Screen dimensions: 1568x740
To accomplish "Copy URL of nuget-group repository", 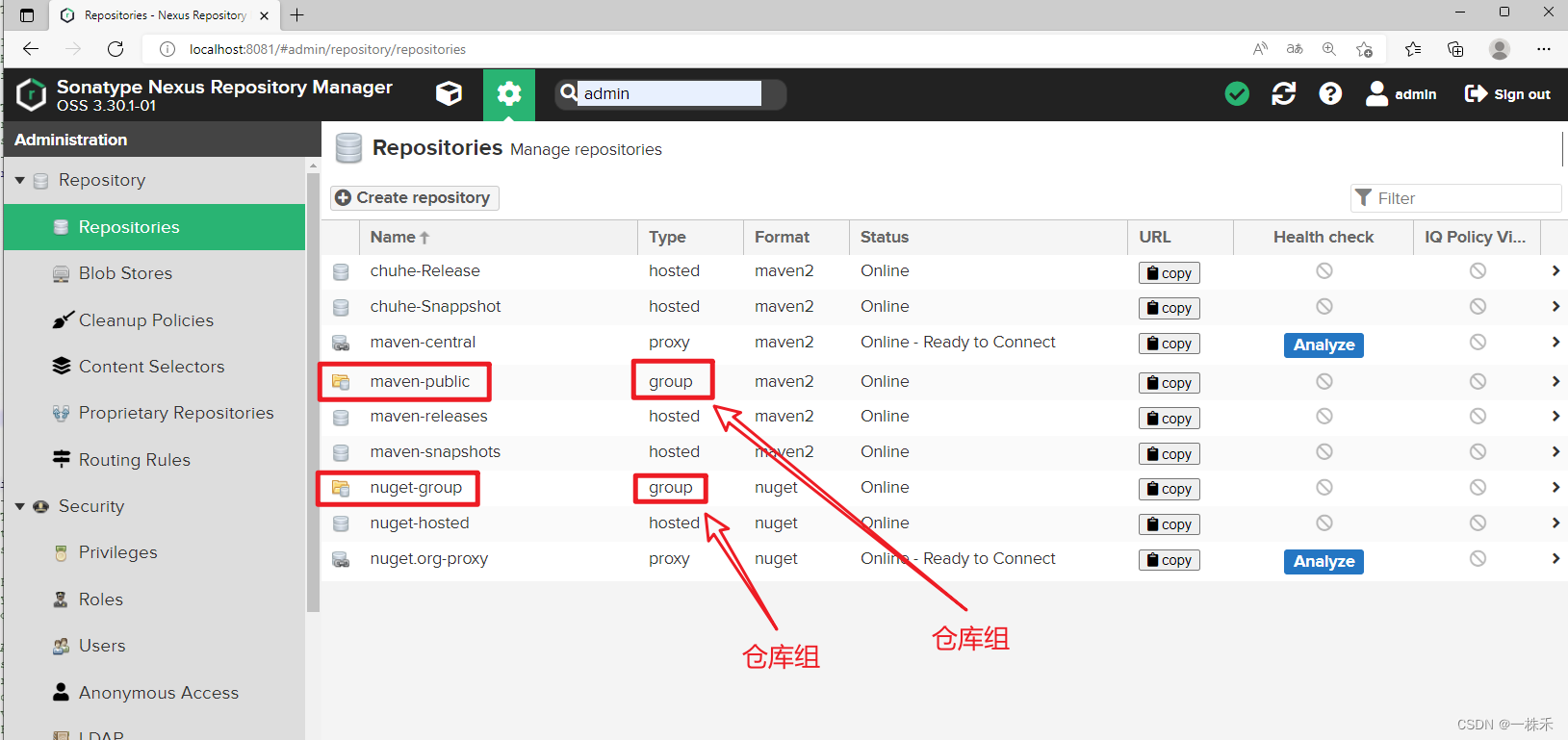I will click(x=1169, y=489).
